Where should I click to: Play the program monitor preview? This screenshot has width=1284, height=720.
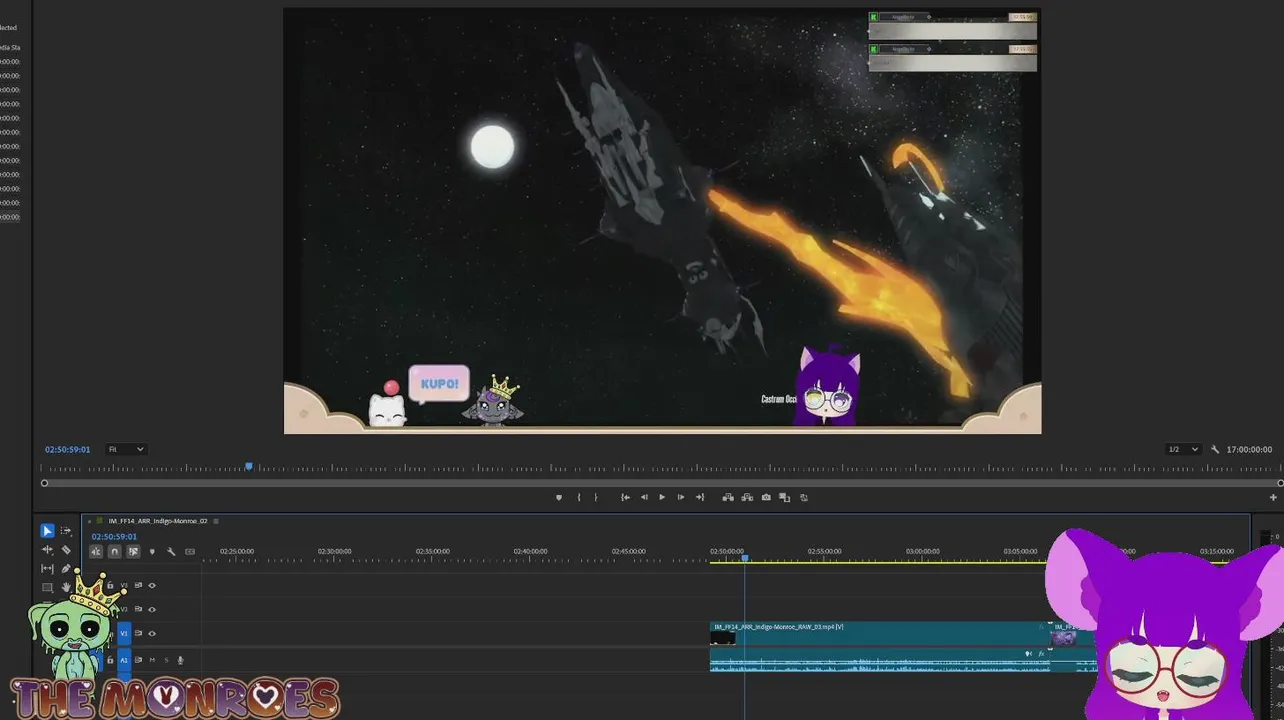tap(661, 497)
